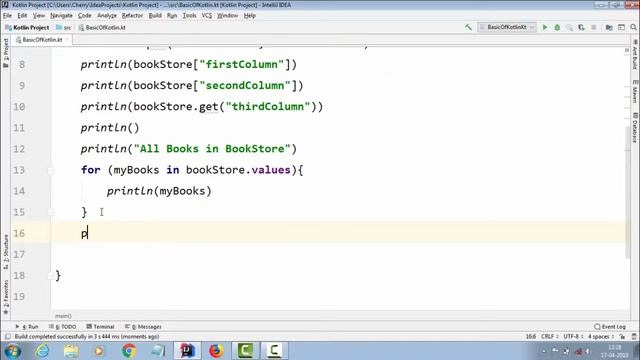Open the Edit menu
The image size is (640, 360).
point(22,16)
